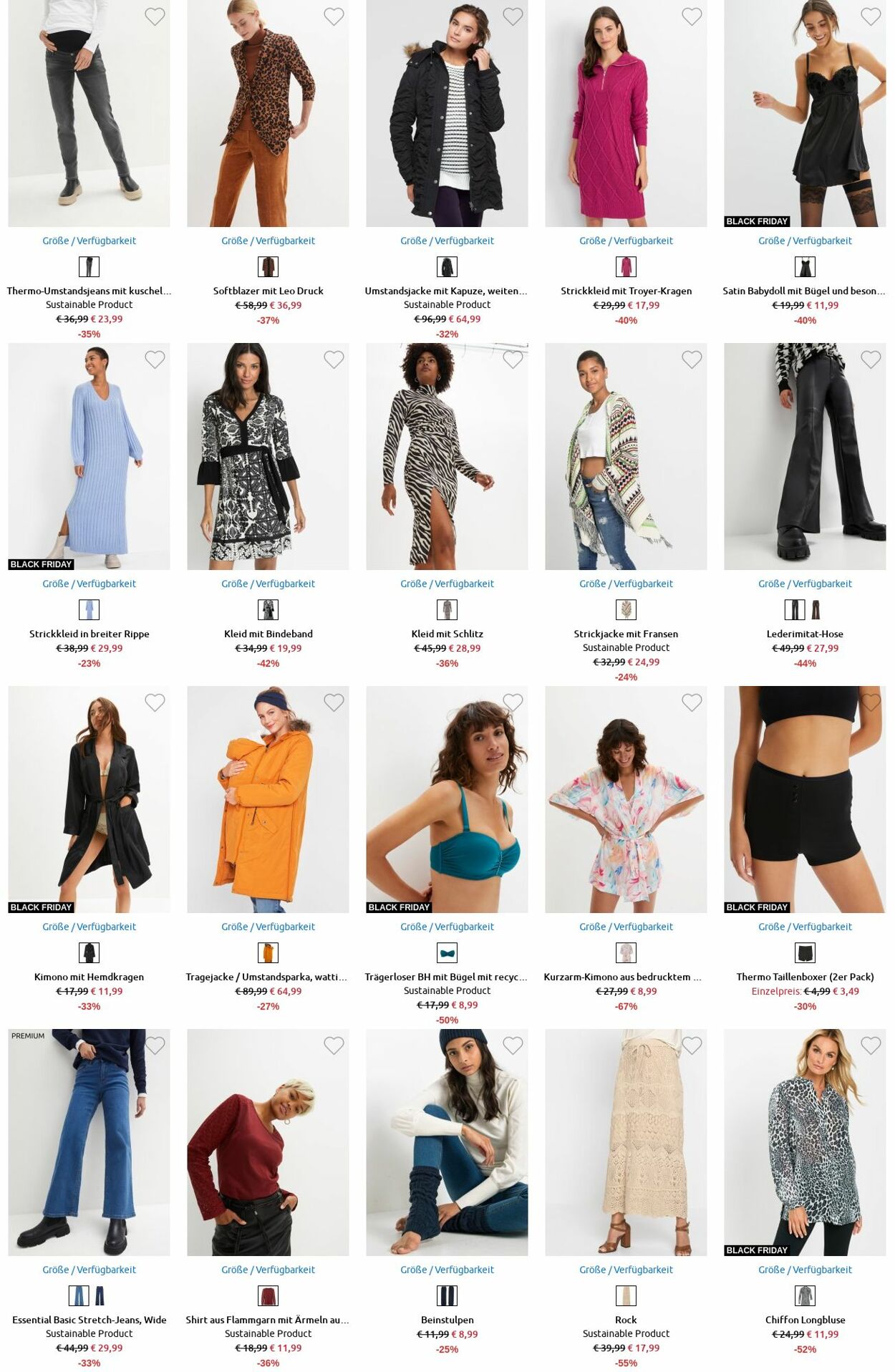Save Lederimitat-Hose with heart icon

pos(871,359)
